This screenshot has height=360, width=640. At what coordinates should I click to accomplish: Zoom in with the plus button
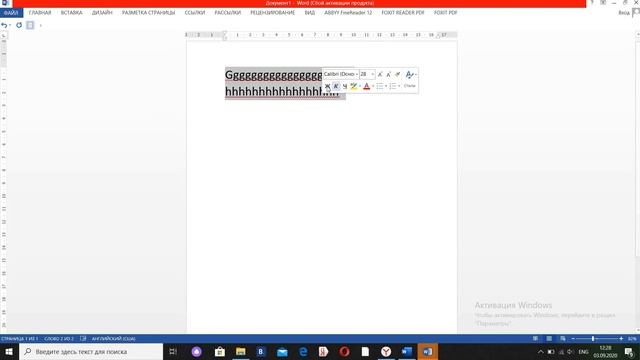(621, 339)
